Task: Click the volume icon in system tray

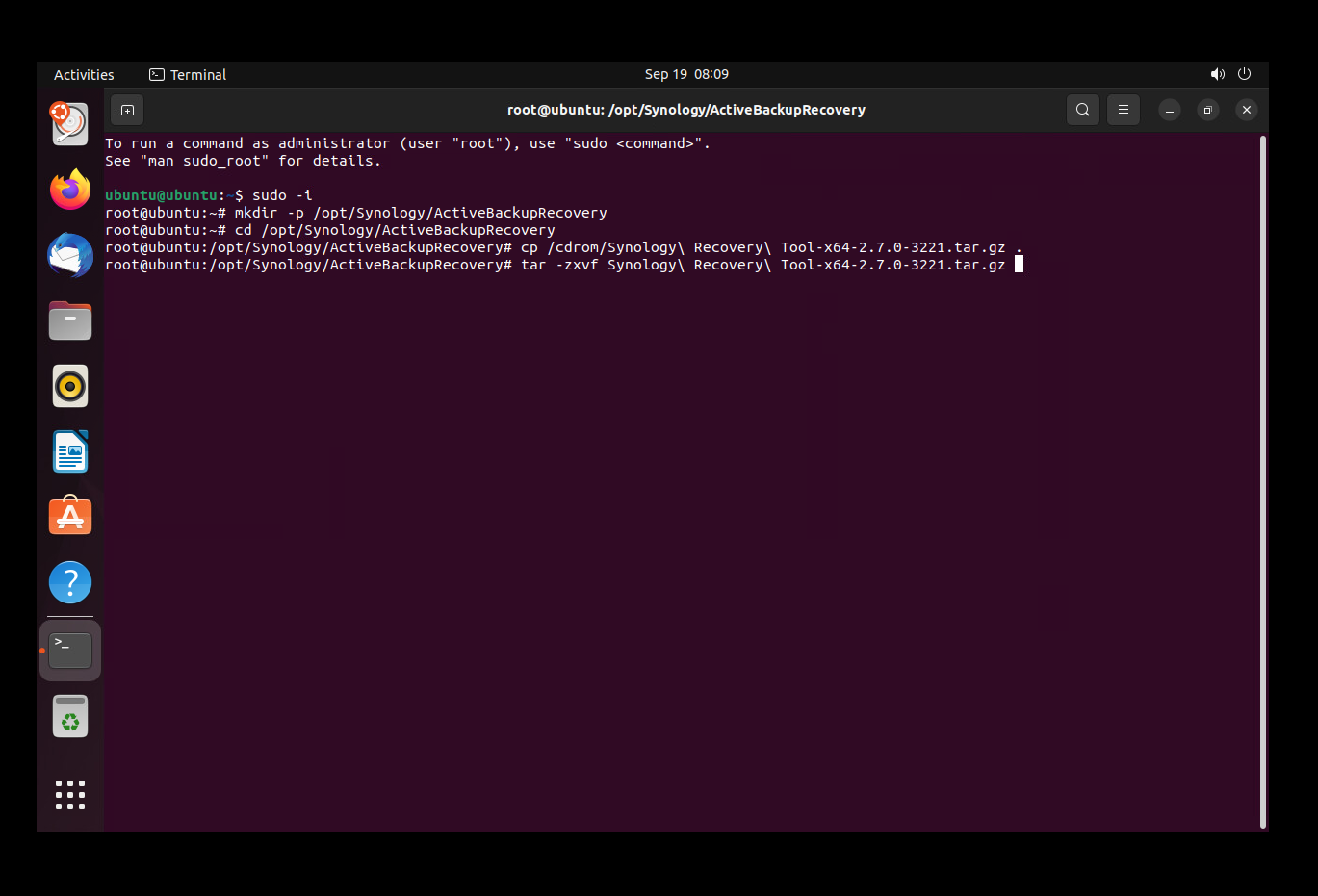Action: 1218,74
